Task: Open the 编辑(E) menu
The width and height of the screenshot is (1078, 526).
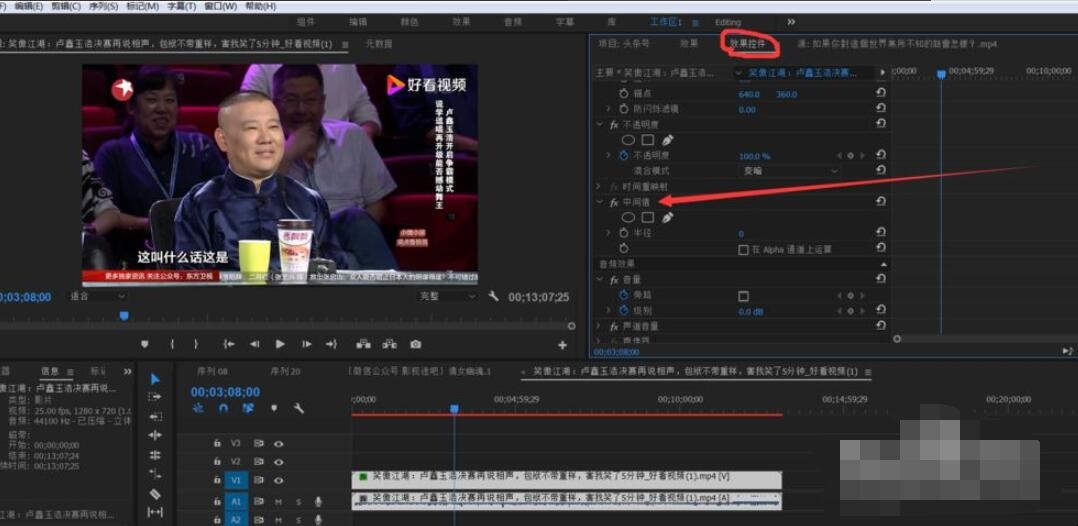Action: 28,6
